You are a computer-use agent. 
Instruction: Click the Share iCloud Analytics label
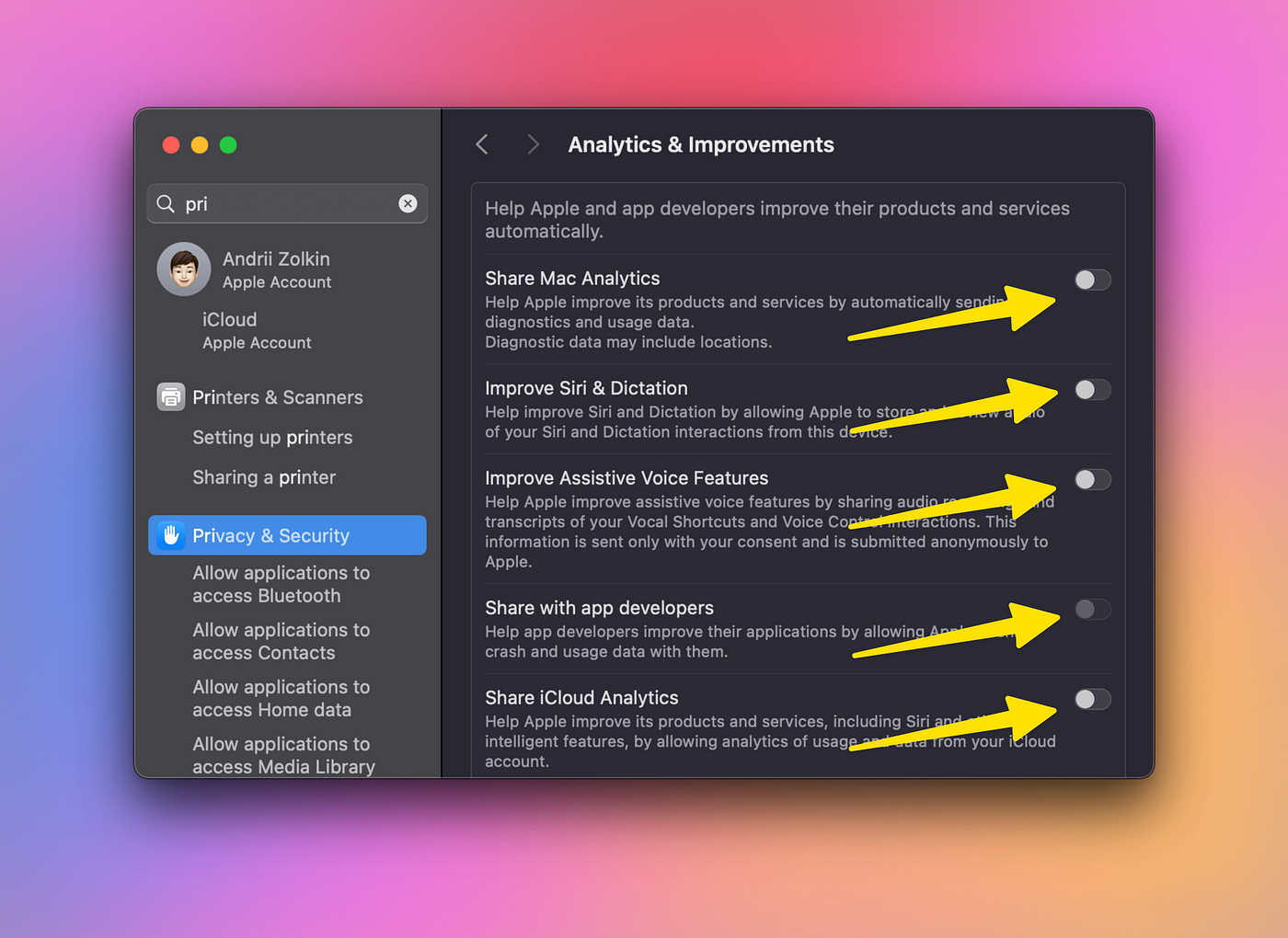[581, 698]
